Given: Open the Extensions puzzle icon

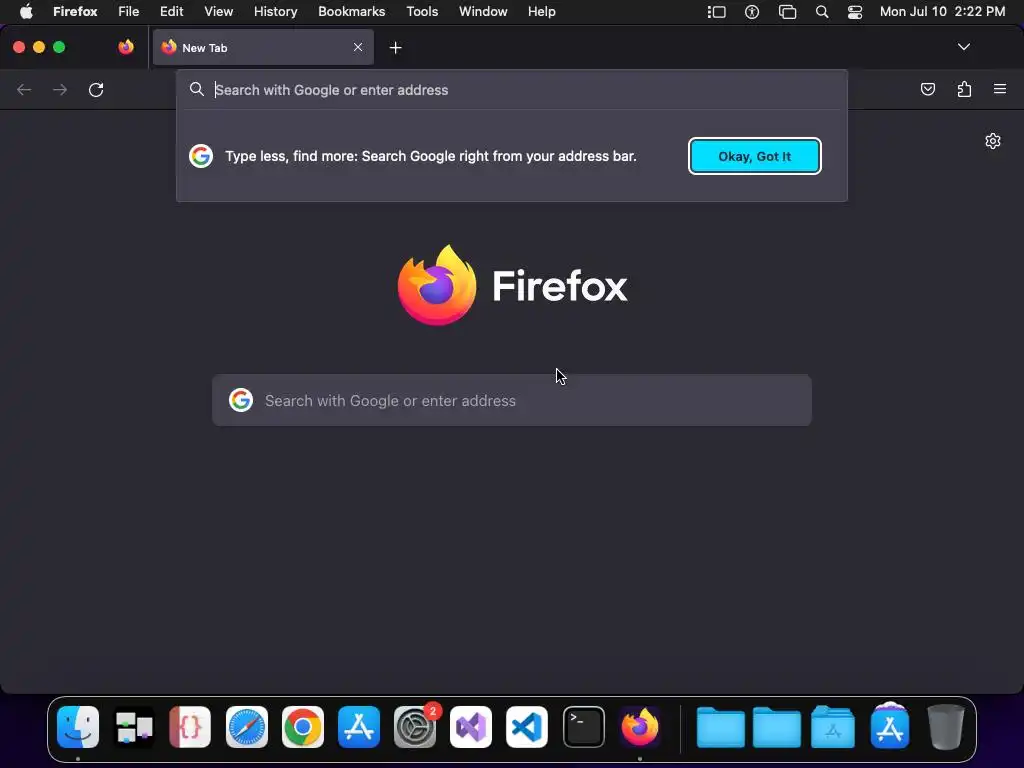Looking at the screenshot, I should [964, 89].
